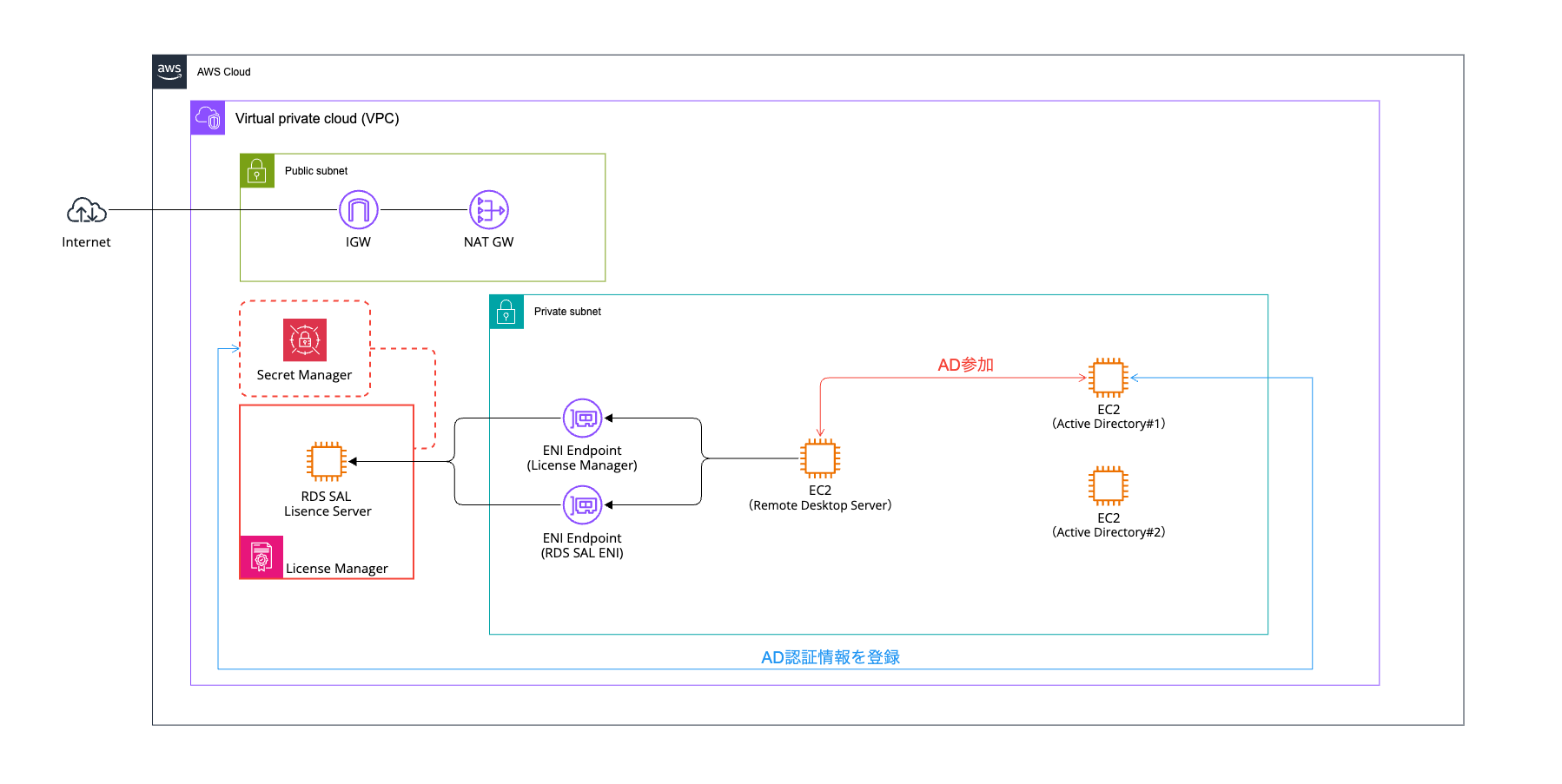Select the RDS SAL License Server chip icon

[x=327, y=461]
